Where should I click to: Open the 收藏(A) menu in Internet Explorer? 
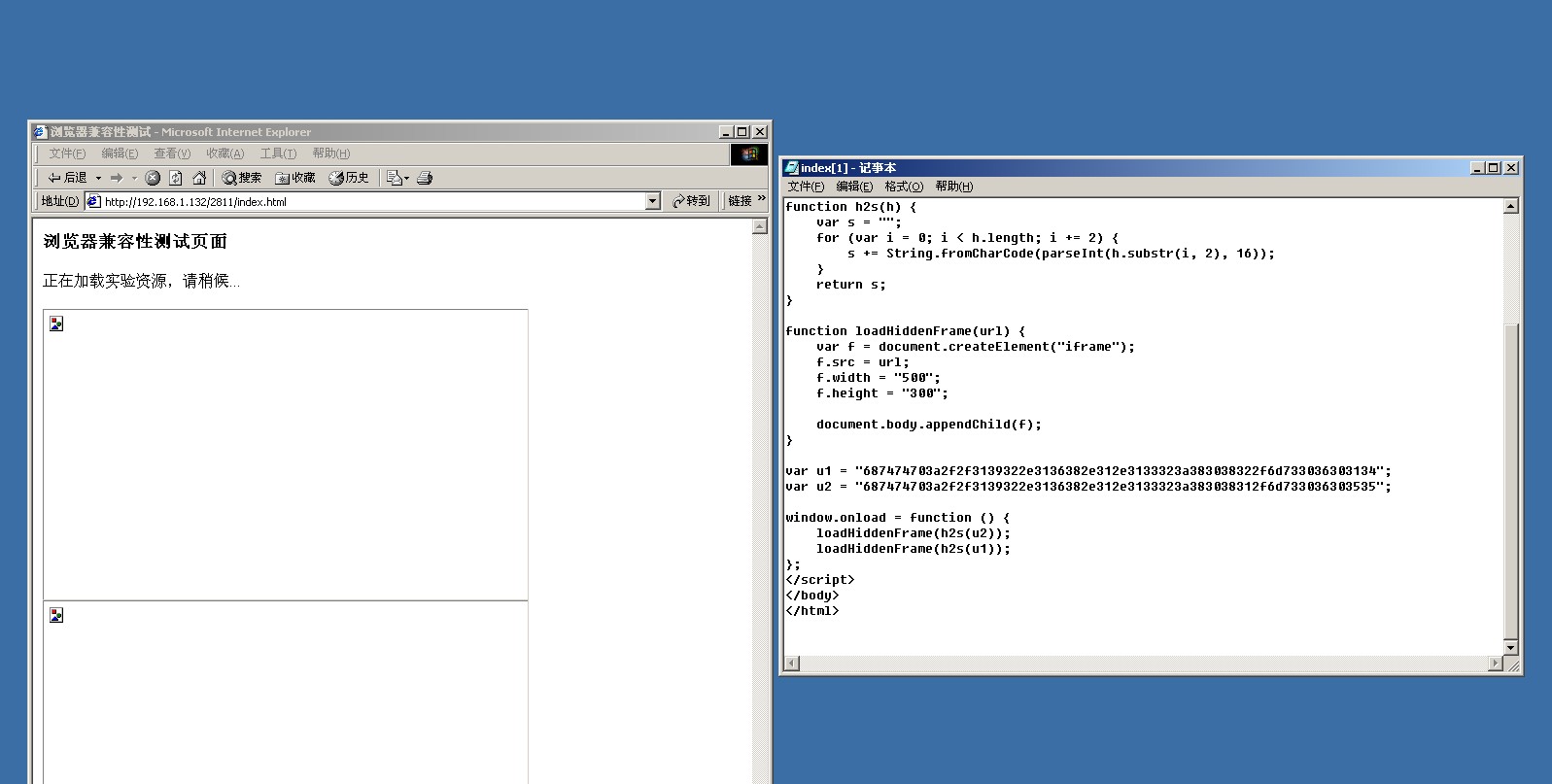(224, 153)
